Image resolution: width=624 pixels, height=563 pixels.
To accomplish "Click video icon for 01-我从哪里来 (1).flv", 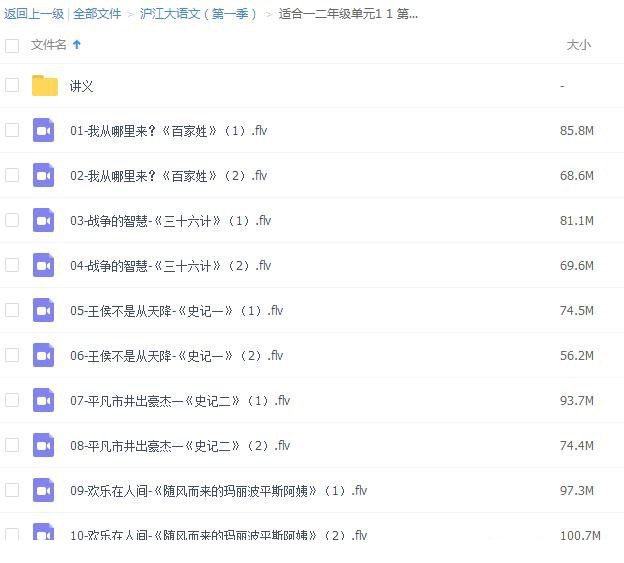I will 43,130.
